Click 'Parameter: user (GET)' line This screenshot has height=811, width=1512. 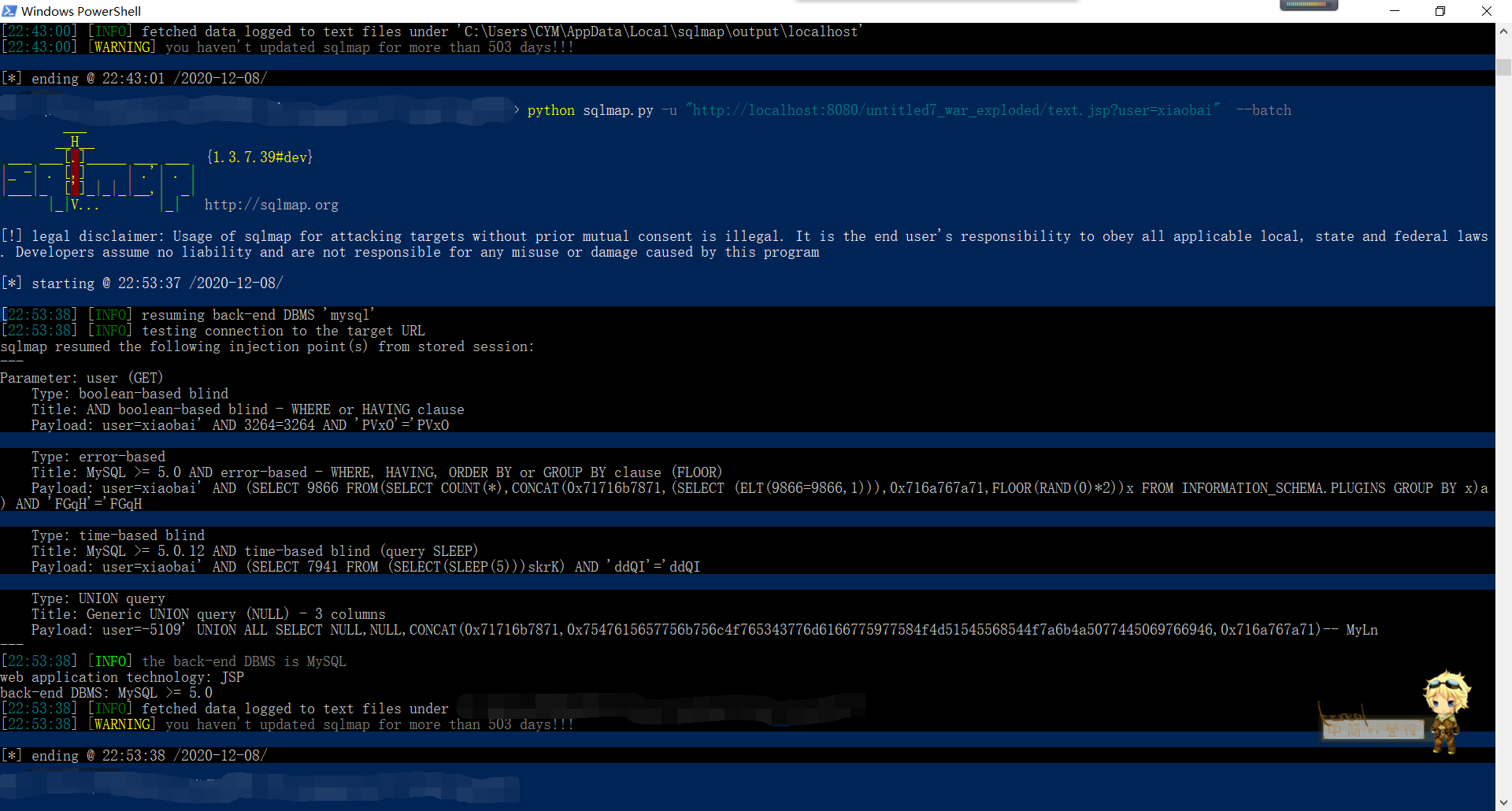pyautogui.click(x=82, y=378)
